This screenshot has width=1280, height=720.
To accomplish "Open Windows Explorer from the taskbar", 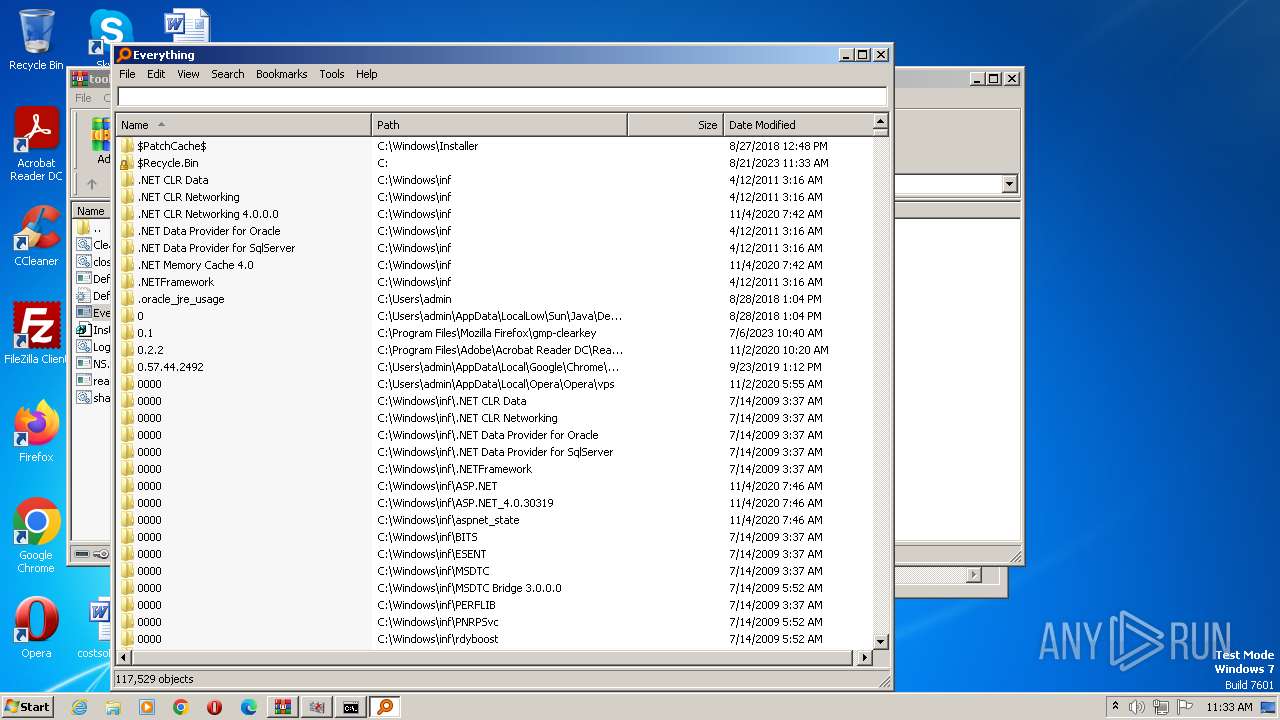I will tap(113, 707).
